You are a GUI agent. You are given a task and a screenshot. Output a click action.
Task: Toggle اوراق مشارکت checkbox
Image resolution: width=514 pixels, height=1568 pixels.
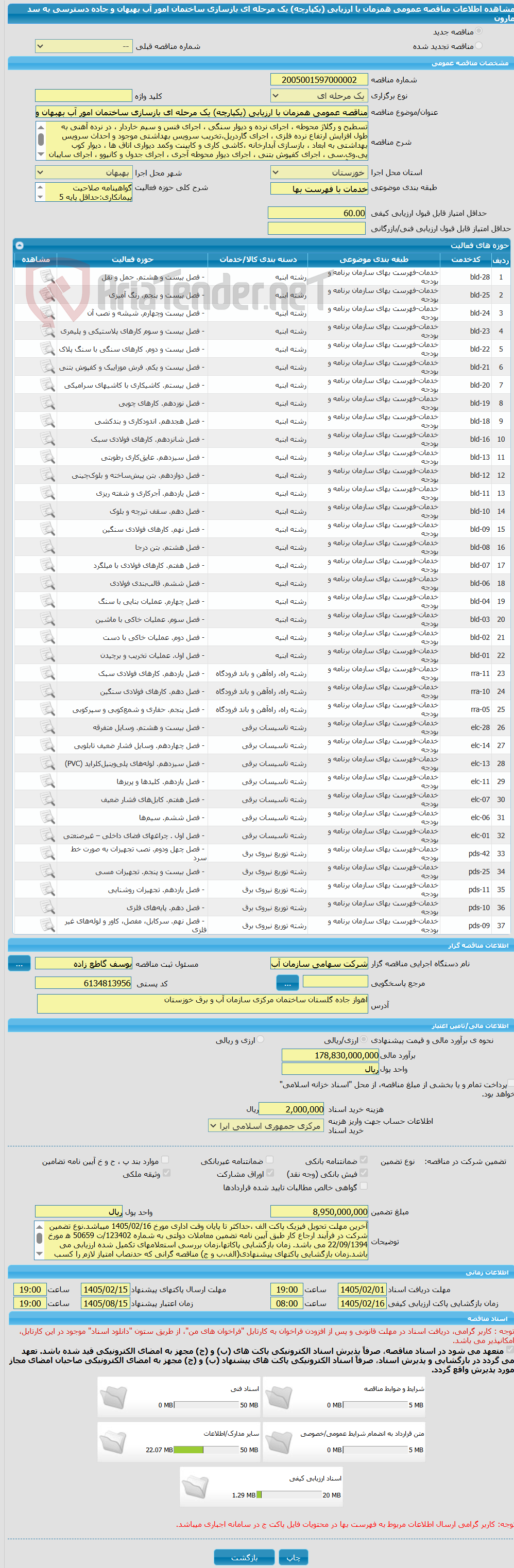click(x=270, y=1173)
